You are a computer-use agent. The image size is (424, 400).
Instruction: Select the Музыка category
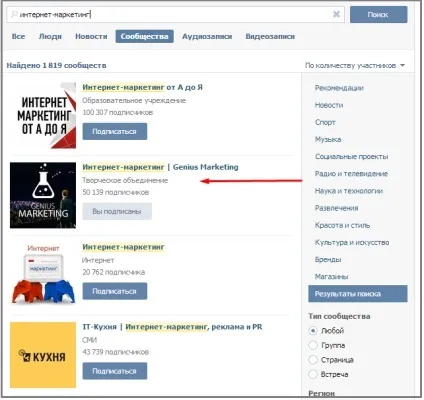coord(328,139)
